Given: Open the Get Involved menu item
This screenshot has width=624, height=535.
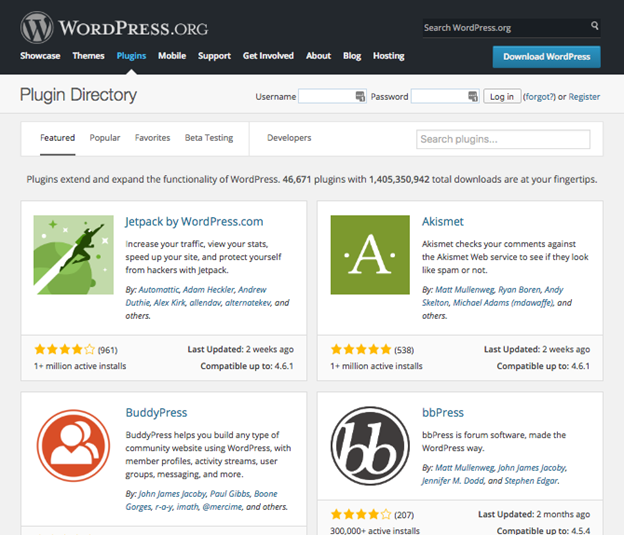Looking at the screenshot, I should pyautogui.click(x=268, y=56).
